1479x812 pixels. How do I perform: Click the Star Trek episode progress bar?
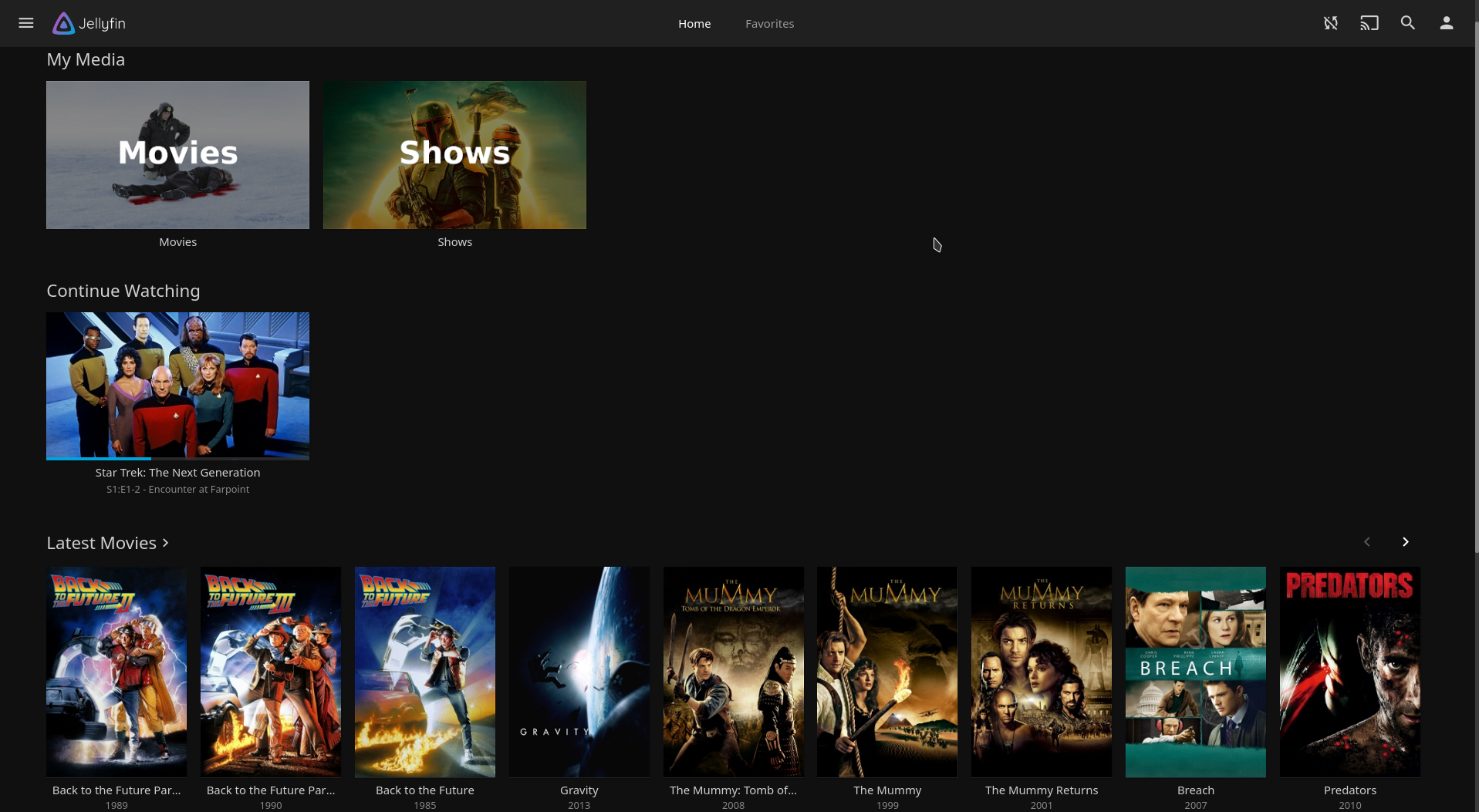(177, 459)
